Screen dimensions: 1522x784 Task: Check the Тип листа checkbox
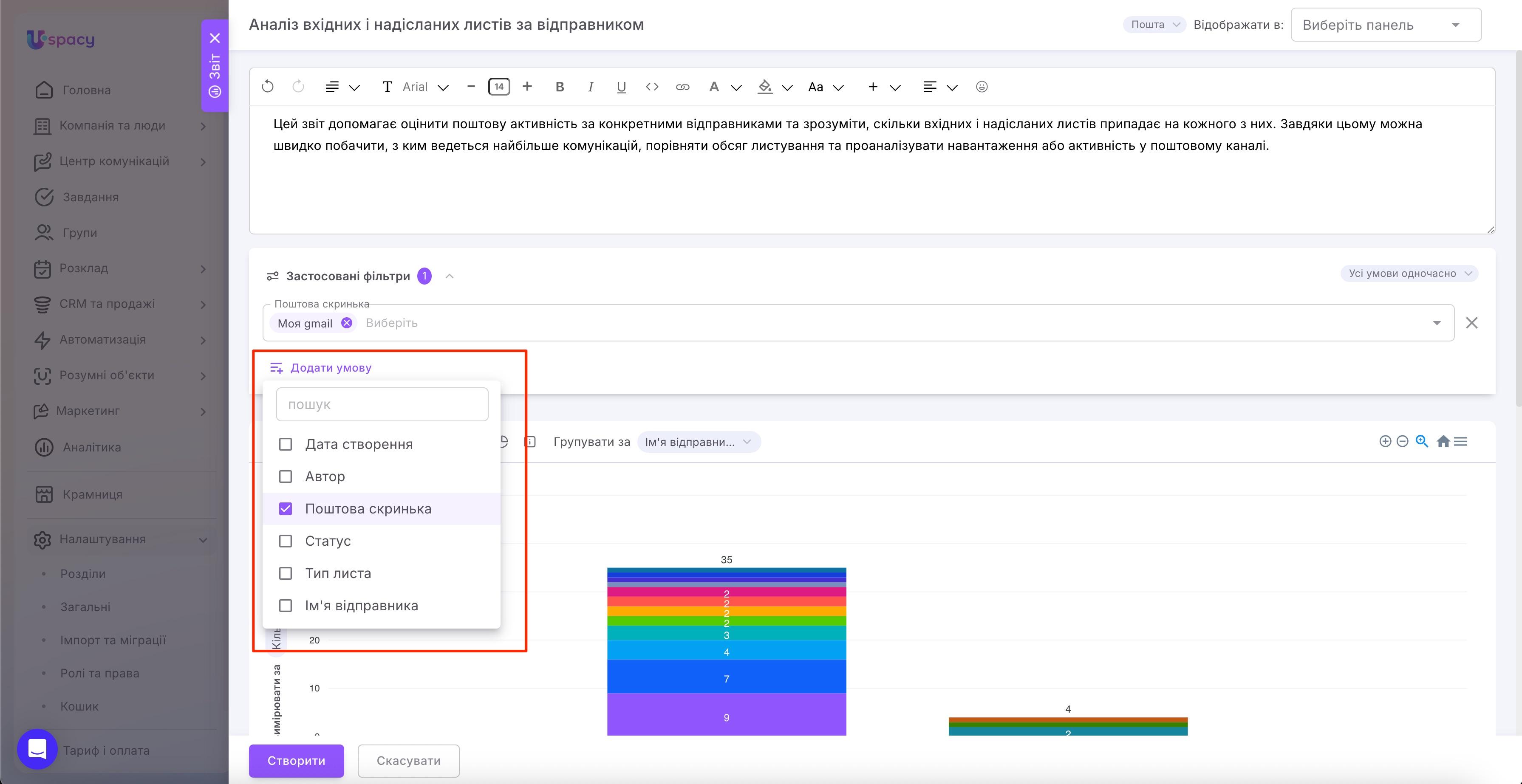coord(286,573)
